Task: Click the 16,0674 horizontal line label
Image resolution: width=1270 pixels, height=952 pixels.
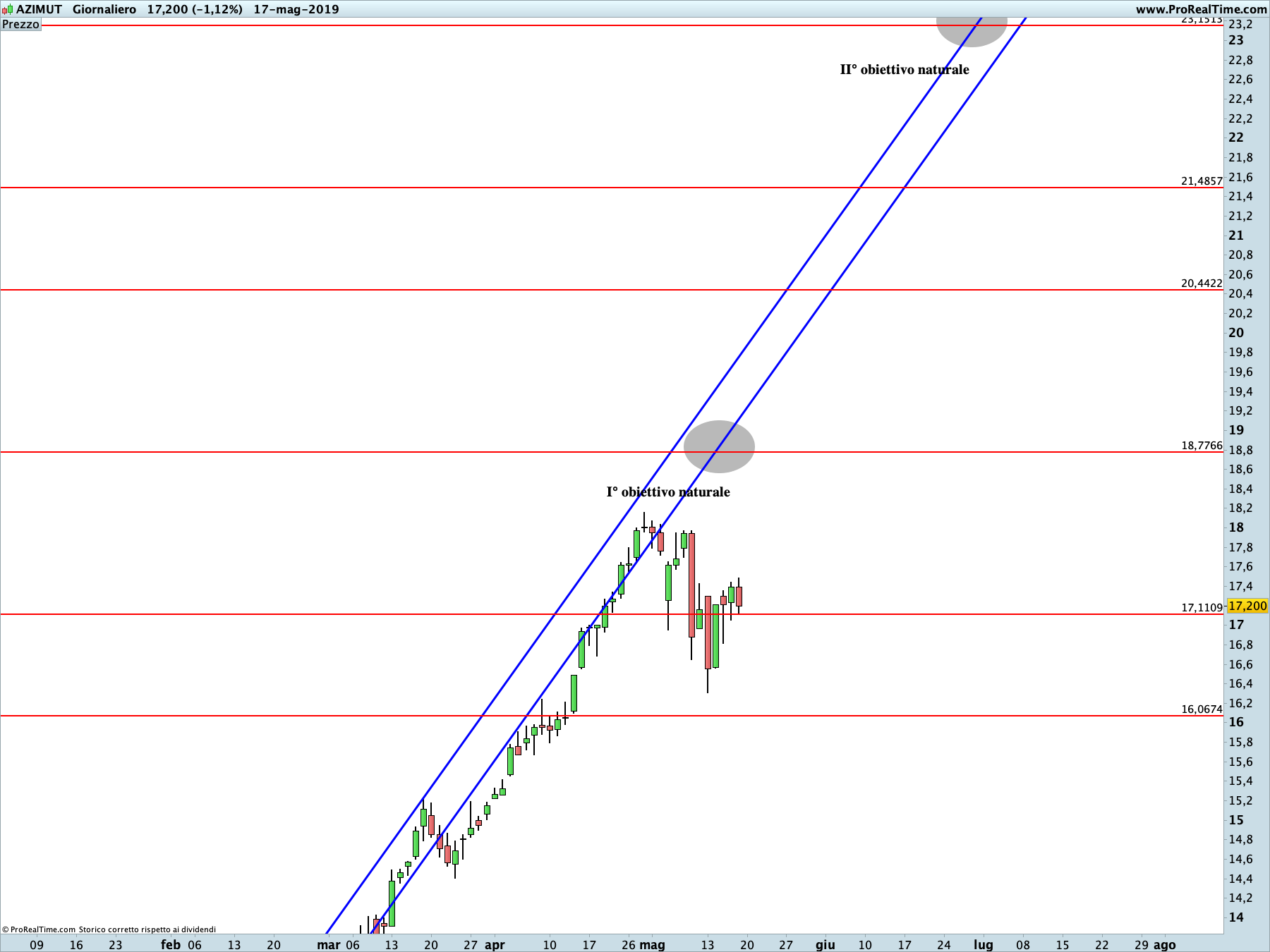Action: [x=1202, y=709]
